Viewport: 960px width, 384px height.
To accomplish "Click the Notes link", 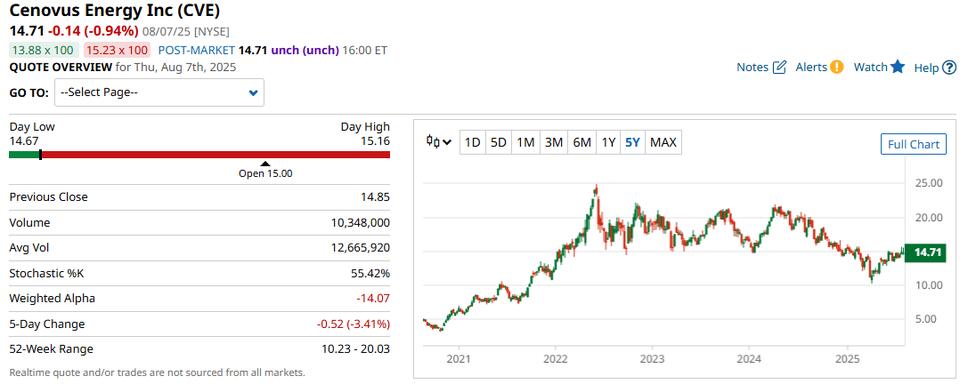I will coord(752,67).
